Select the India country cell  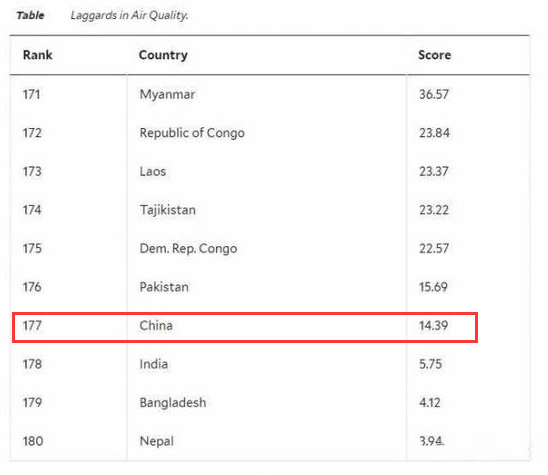(153, 364)
